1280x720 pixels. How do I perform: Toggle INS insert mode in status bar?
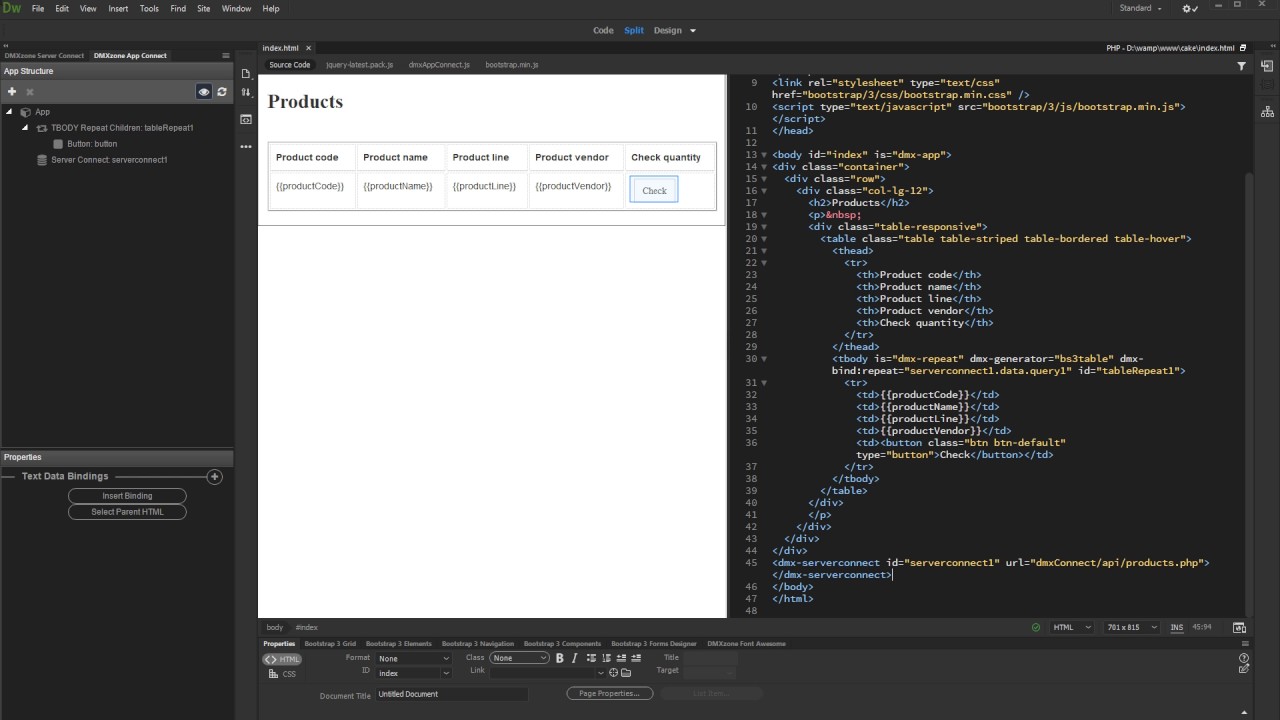coord(1177,628)
